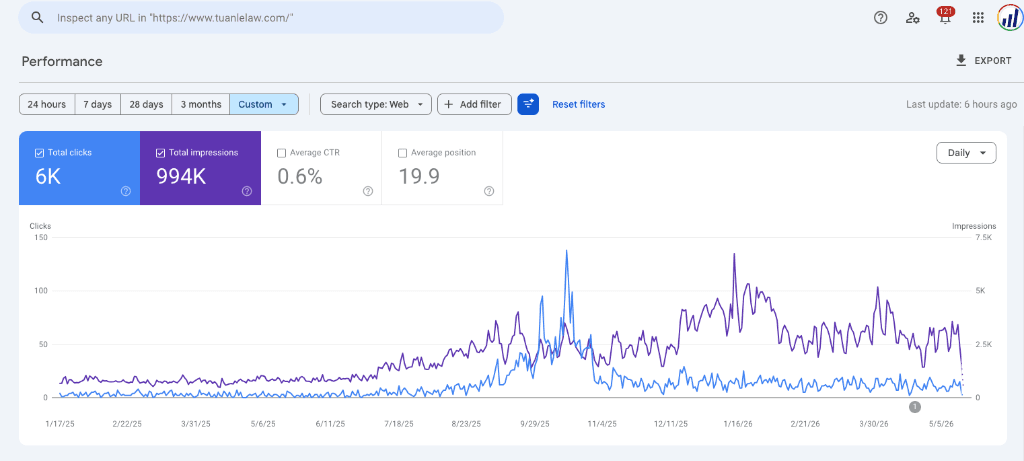Click the 1/17/25 axis date label

60,424
